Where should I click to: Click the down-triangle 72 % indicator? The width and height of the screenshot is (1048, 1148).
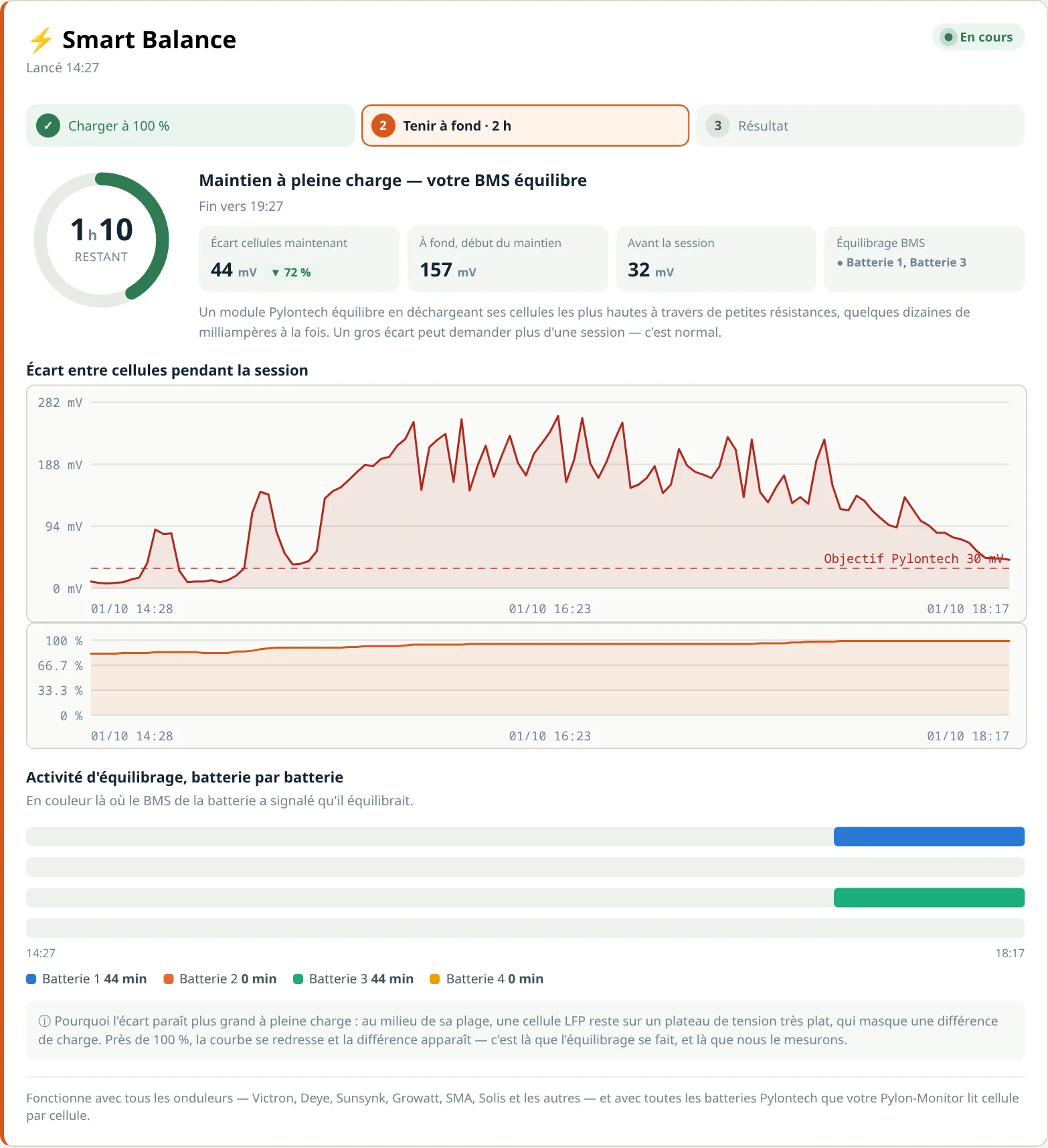coord(291,272)
